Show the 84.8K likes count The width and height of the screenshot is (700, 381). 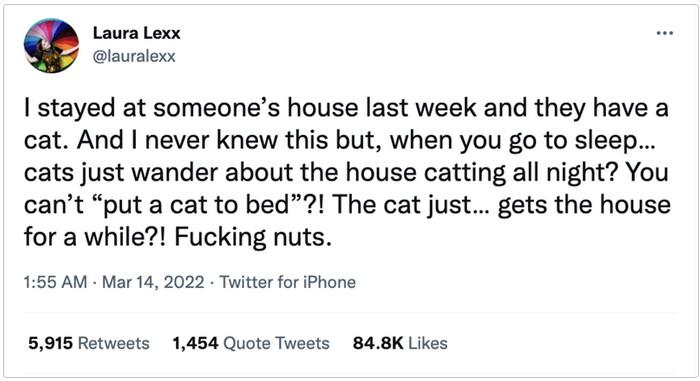click(378, 343)
